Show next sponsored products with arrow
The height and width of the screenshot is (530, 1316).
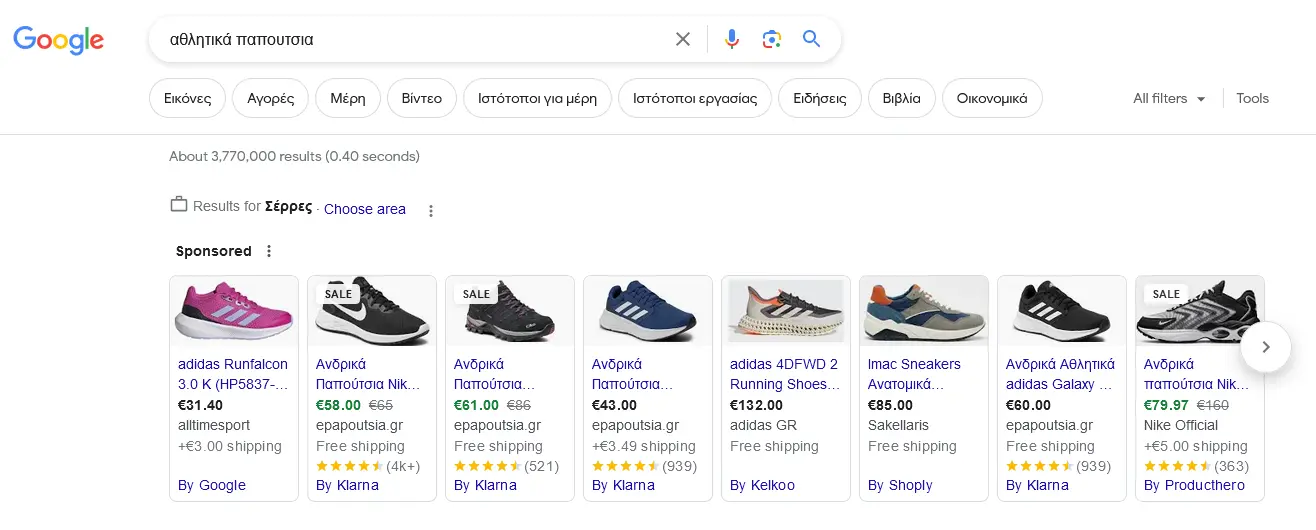(1266, 347)
